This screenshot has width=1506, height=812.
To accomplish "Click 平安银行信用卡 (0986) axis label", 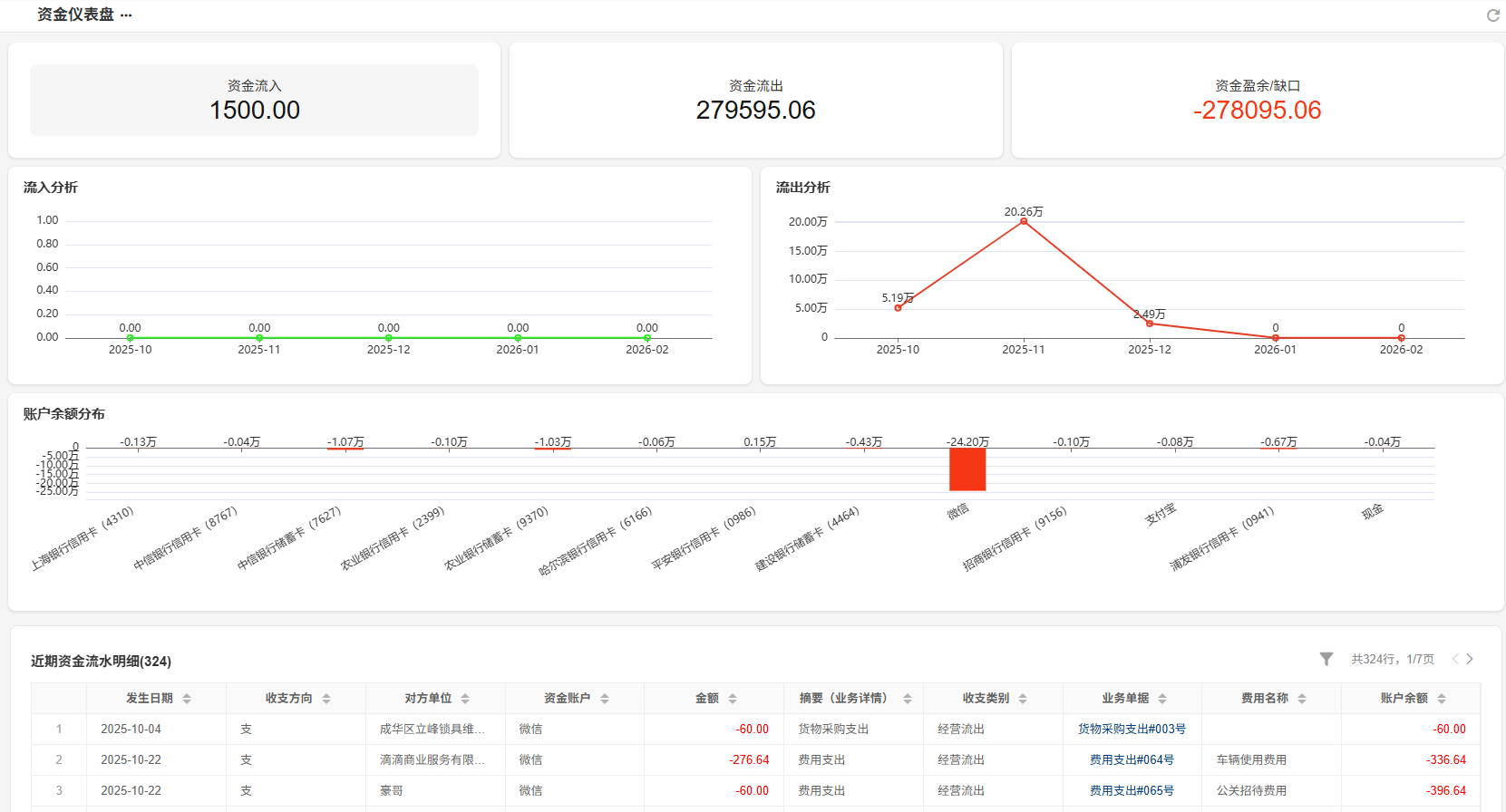I will click(704, 538).
